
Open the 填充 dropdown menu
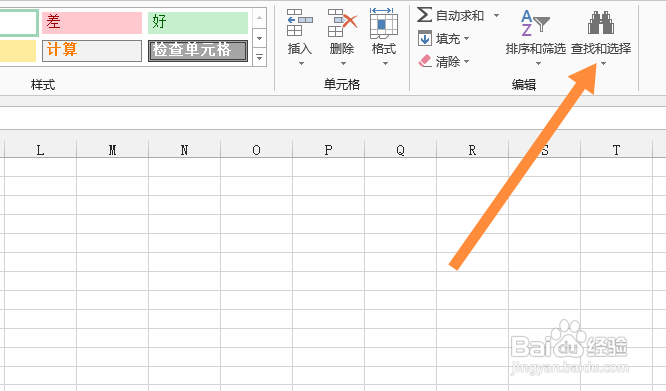click(x=466, y=39)
